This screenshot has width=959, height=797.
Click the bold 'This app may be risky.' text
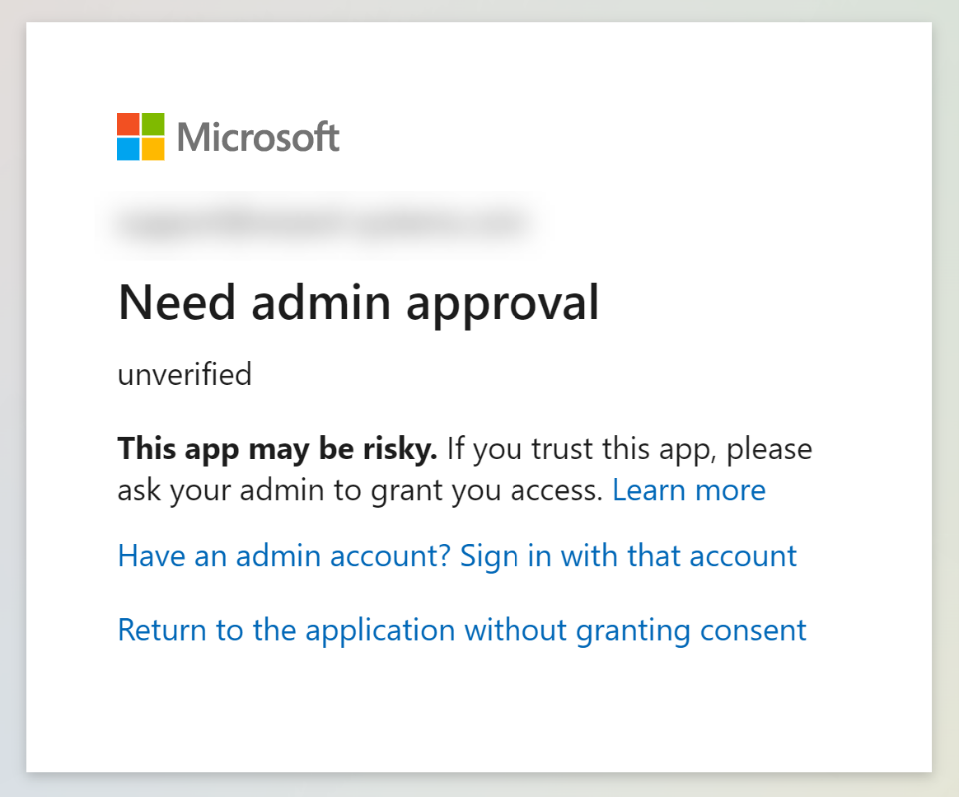[278, 450]
